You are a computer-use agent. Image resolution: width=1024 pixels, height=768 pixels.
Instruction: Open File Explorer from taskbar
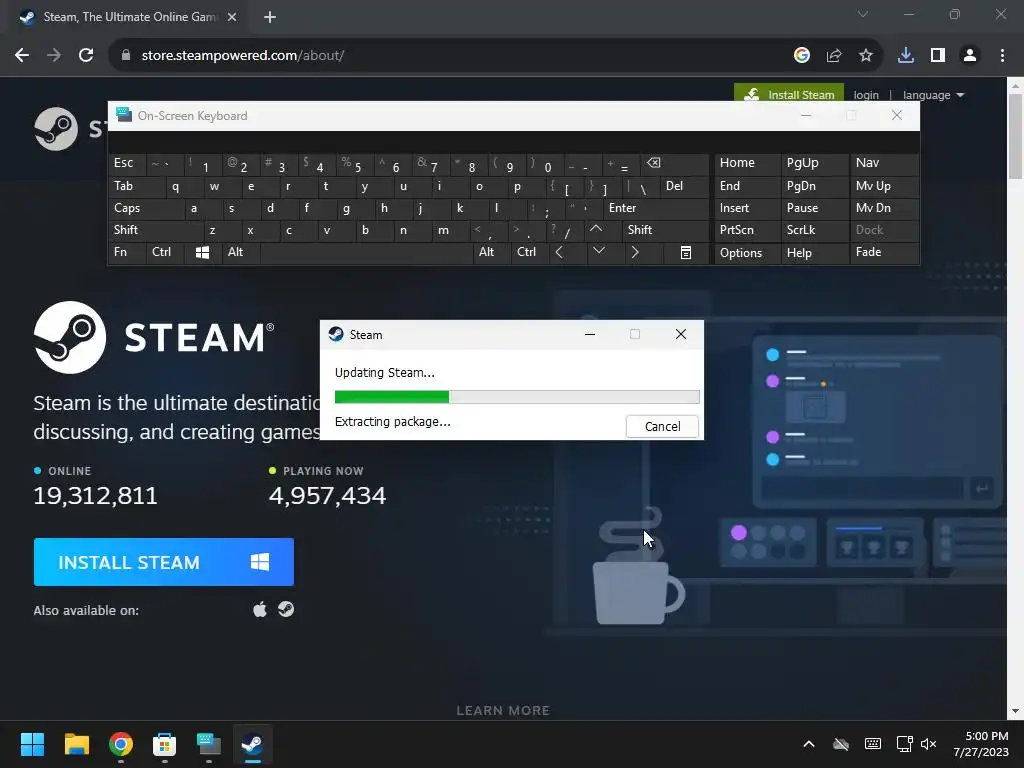point(76,744)
